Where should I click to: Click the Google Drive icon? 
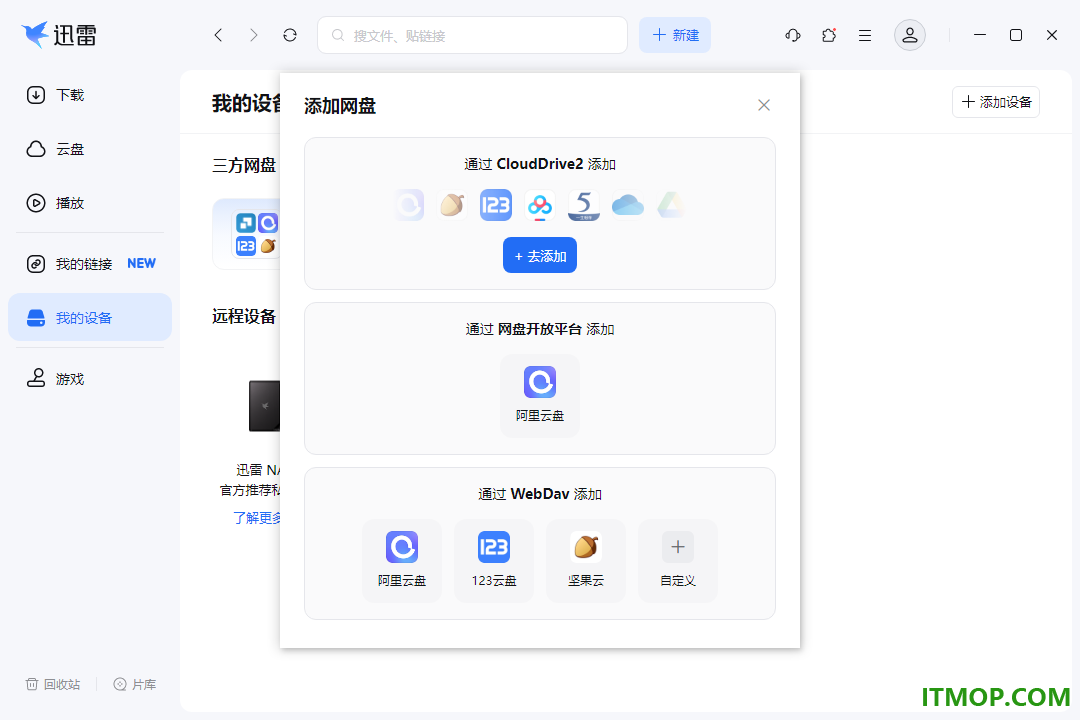tap(671, 205)
